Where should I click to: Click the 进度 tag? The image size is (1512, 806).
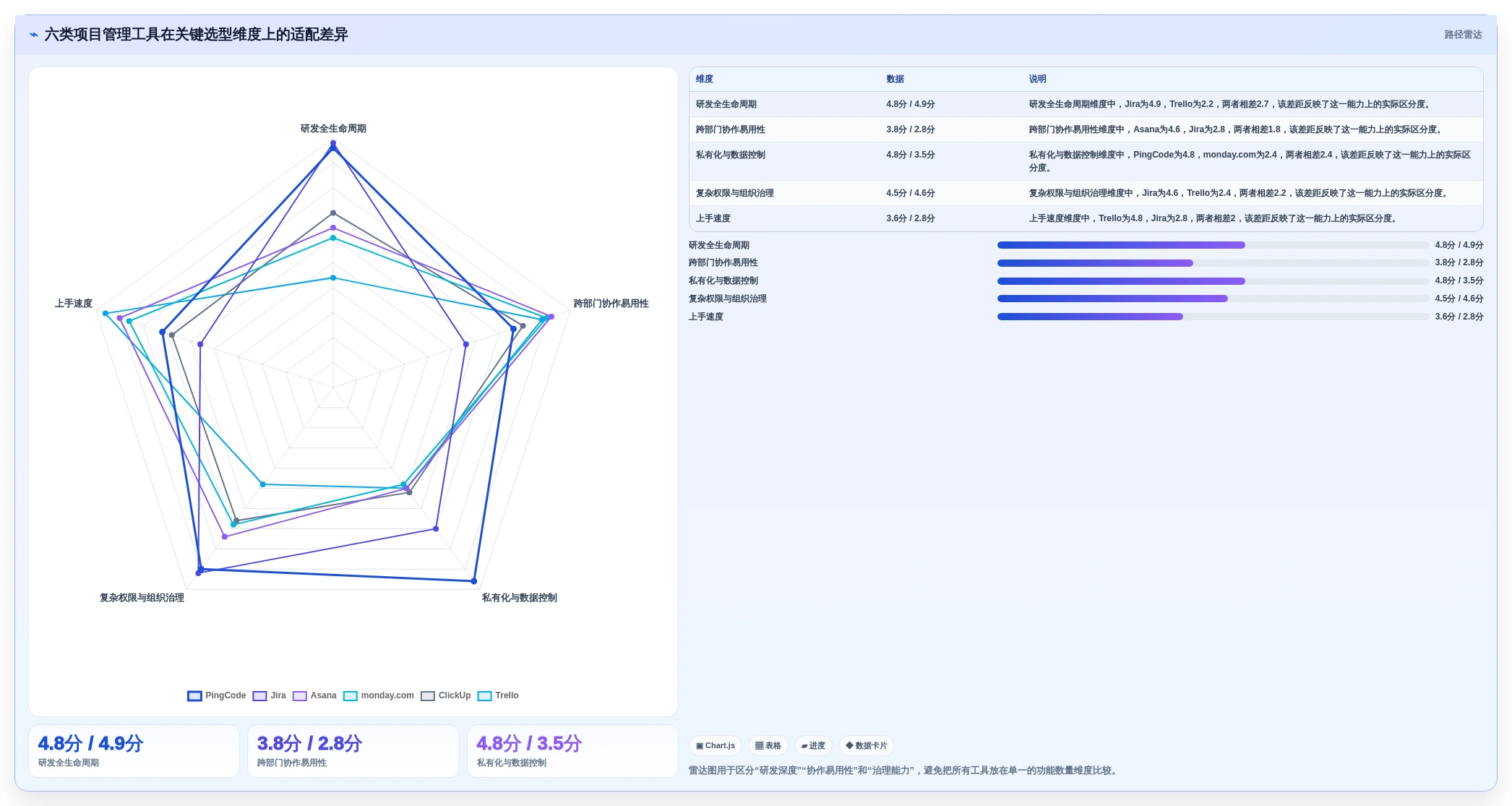pyautogui.click(x=813, y=745)
